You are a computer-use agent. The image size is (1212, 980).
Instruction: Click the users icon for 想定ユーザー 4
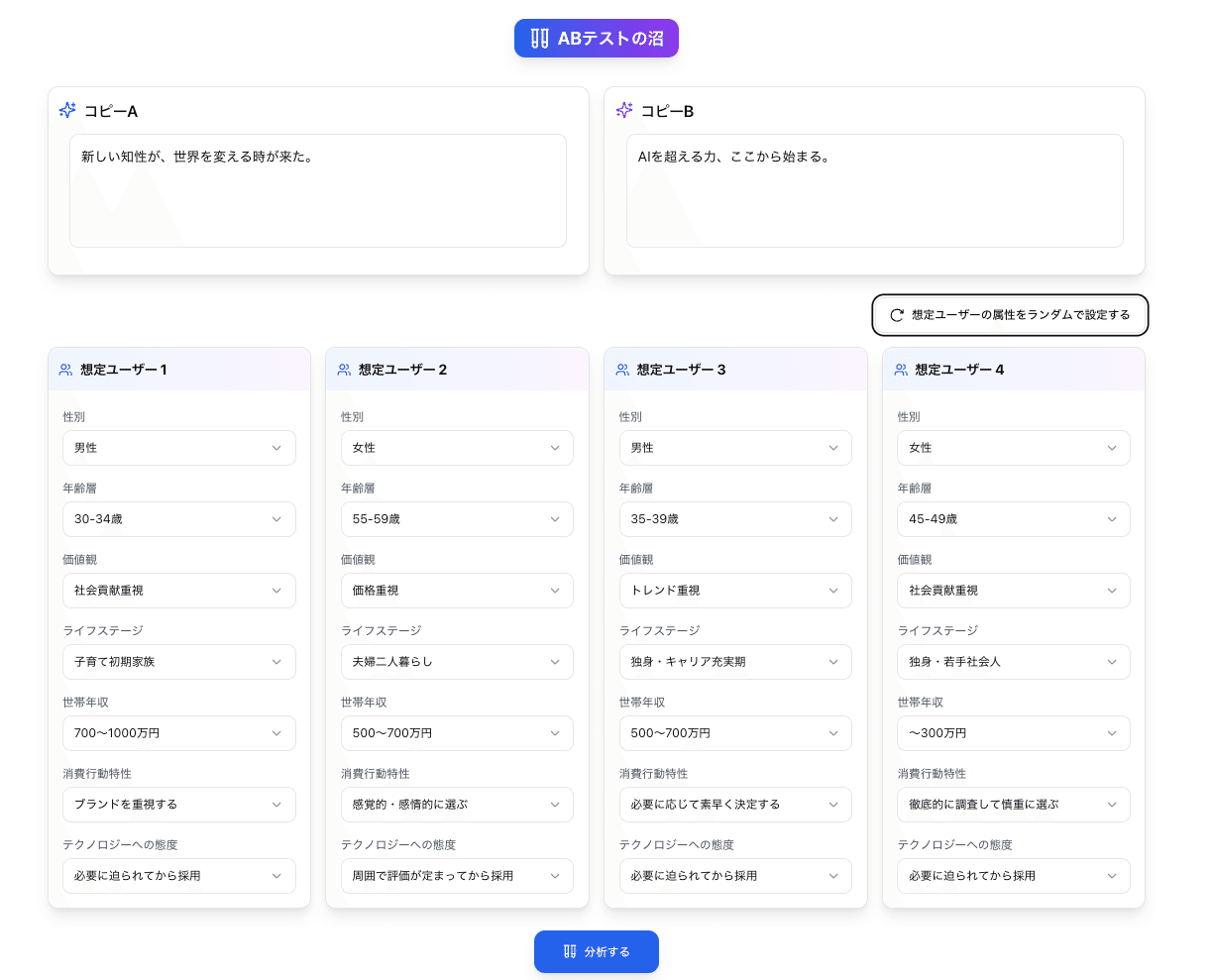coord(901,370)
